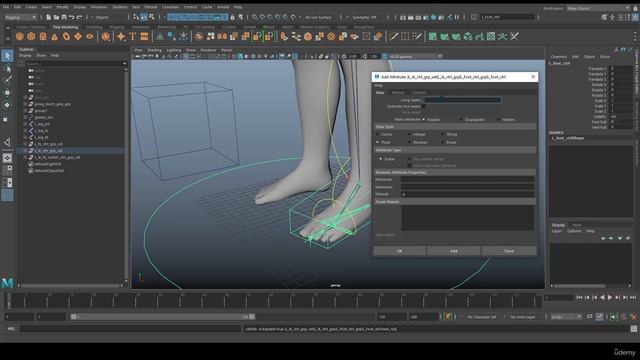Click the last crossed-tools shelf icon
The image size is (640, 360).
coord(514,37)
